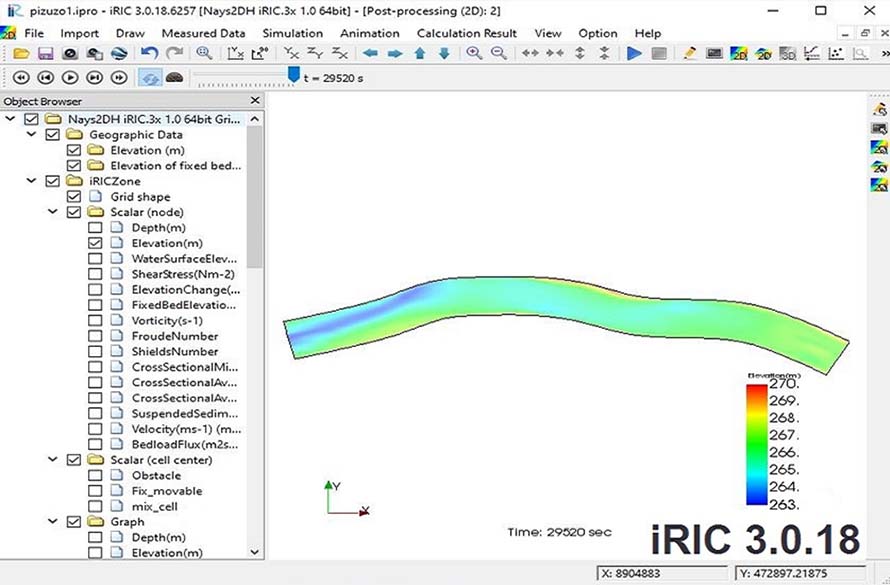890x585 pixels.
Task: Click the Save project disk icon
Action: (45, 53)
